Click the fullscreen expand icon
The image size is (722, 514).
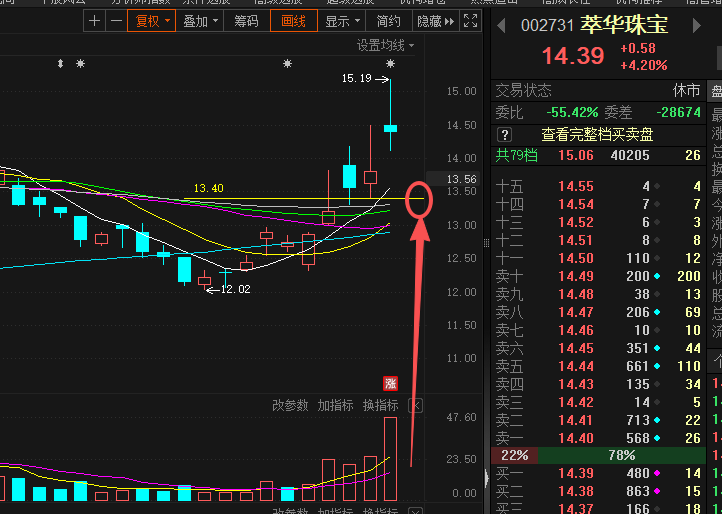point(470,21)
